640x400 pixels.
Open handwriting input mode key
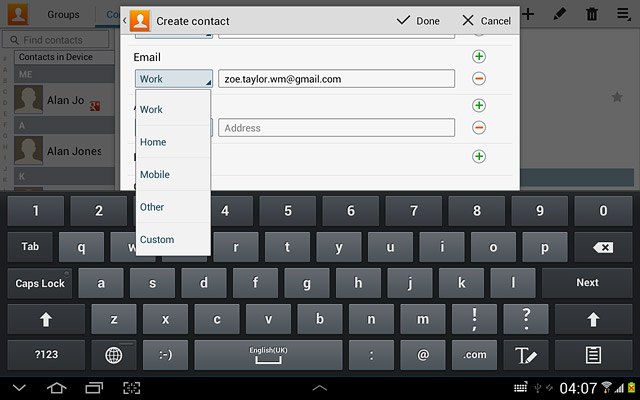click(526, 355)
